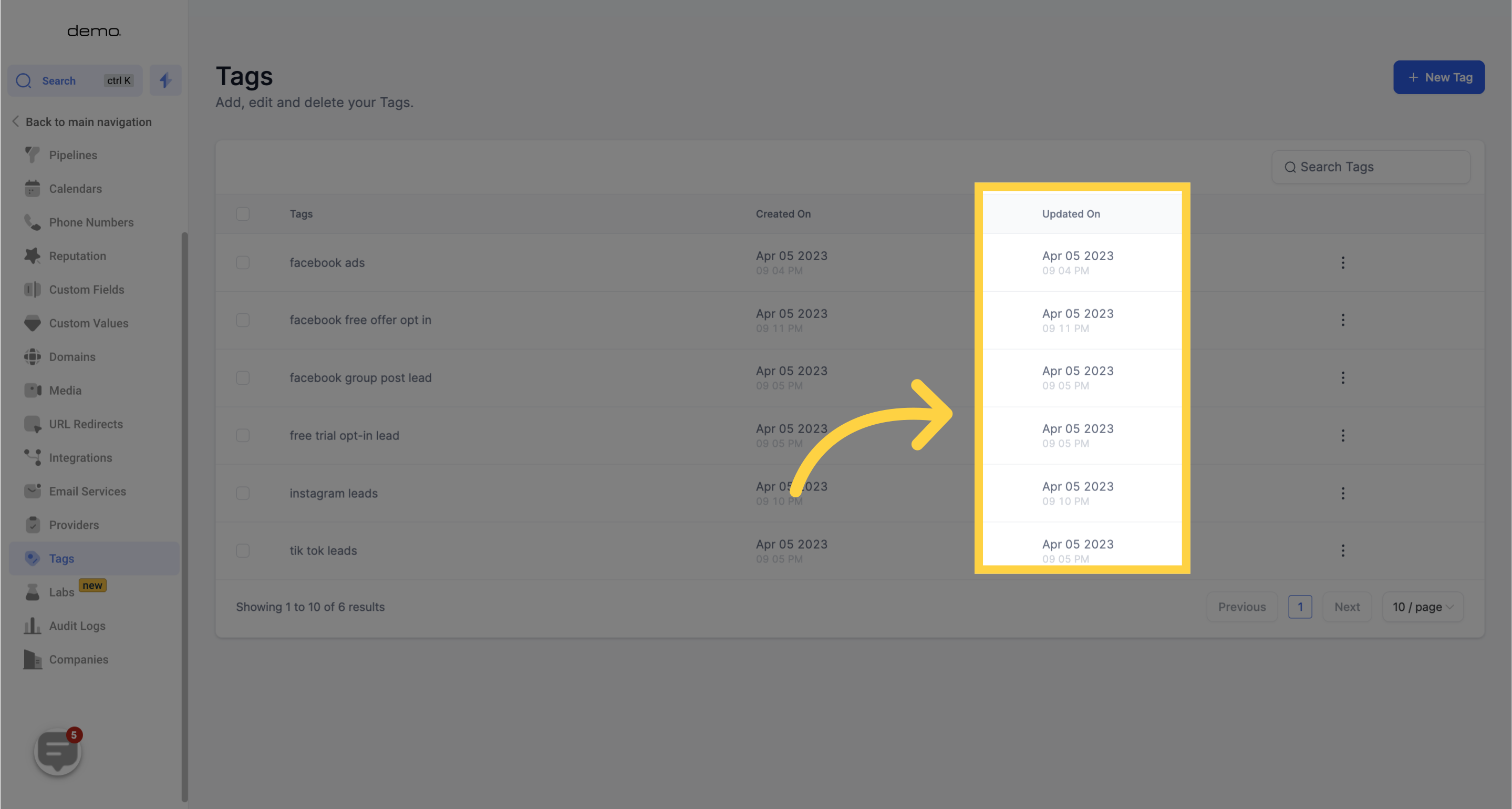Screen dimensions: 1512x809
Task: Click the Reputation star icon
Action: point(32,256)
